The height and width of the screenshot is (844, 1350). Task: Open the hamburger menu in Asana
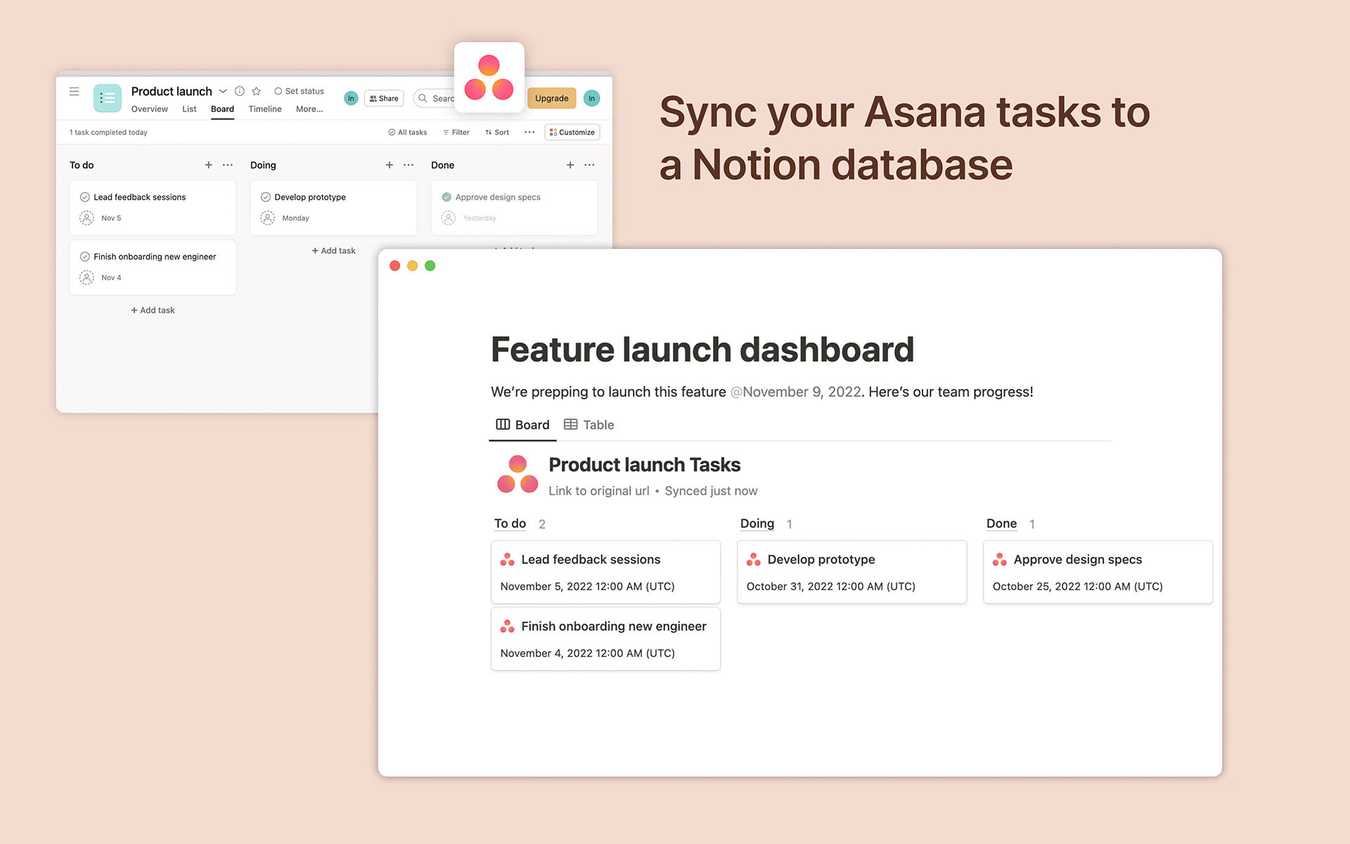[74, 91]
